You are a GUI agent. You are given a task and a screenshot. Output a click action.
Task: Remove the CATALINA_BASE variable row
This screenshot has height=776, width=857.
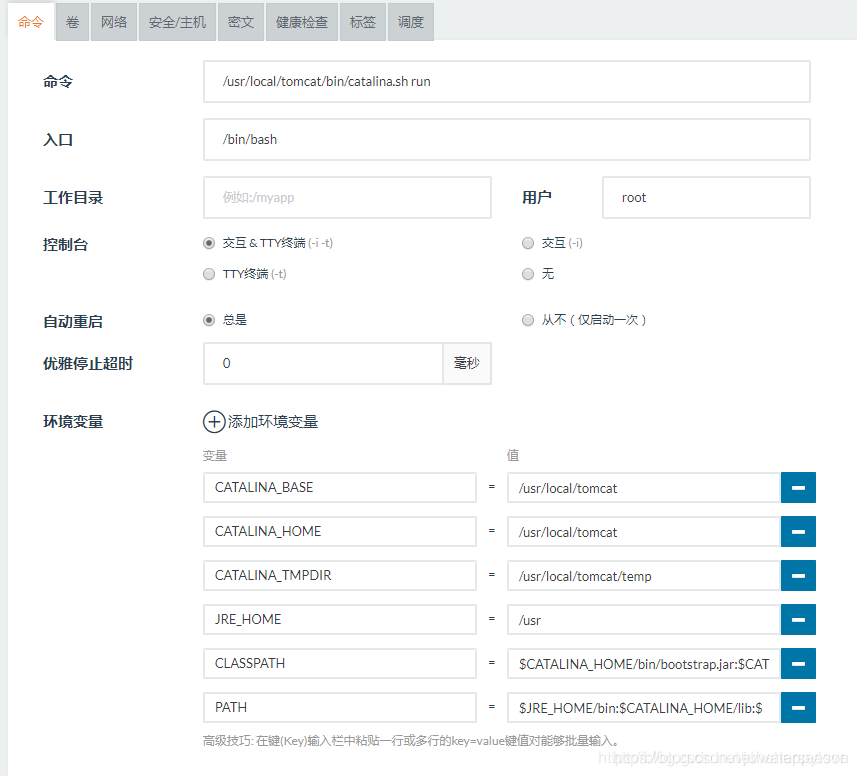pos(798,488)
